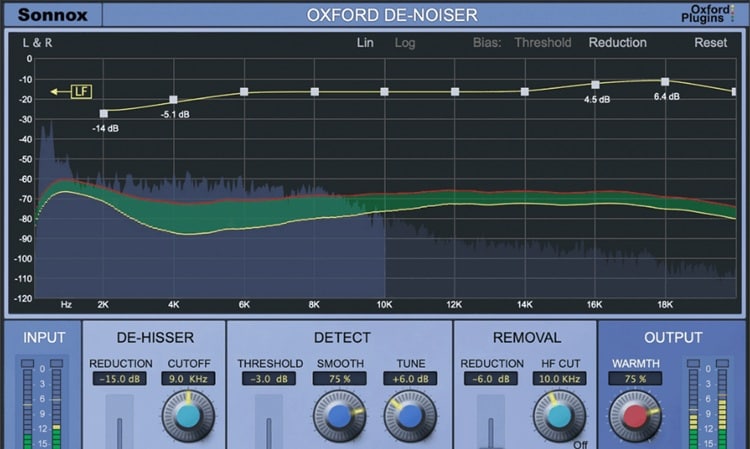Click the Smooth value field 75 %
This screenshot has width=750, height=449.
coord(340,379)
